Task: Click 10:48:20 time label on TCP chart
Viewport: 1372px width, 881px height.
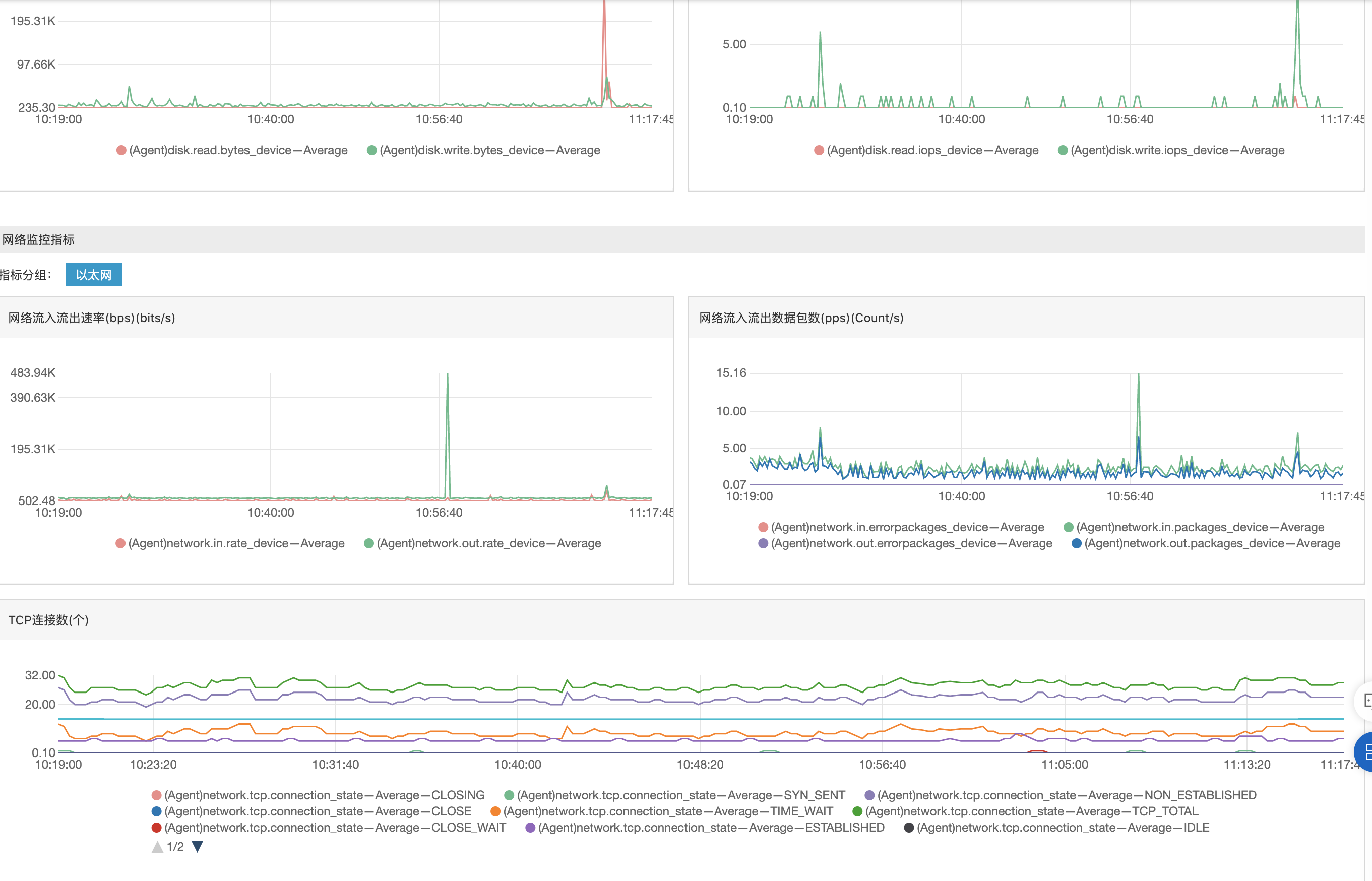Action: click(x=700, y=764)
